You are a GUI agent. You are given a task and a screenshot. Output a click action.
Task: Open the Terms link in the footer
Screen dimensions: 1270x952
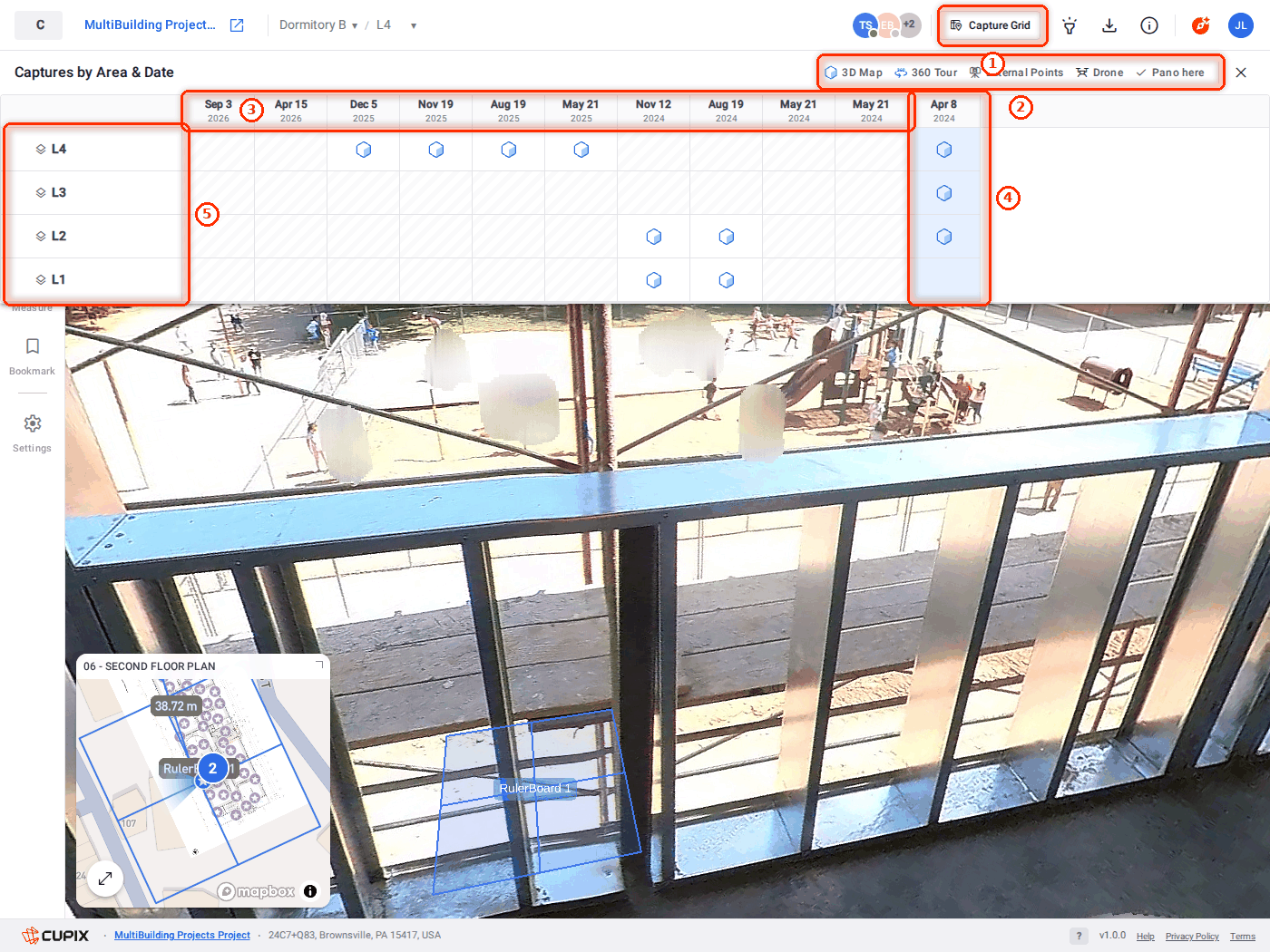tap(1243, 937)
